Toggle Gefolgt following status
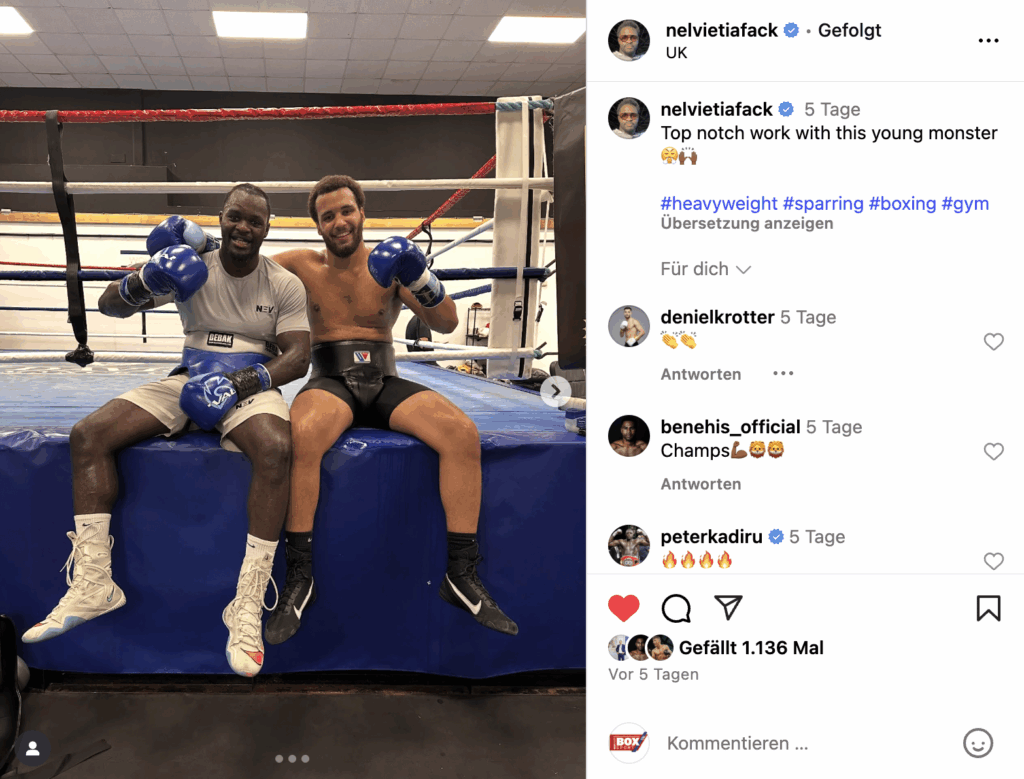Image resolution: width=1024 pixels, height=779 pixels. [849, 30]
